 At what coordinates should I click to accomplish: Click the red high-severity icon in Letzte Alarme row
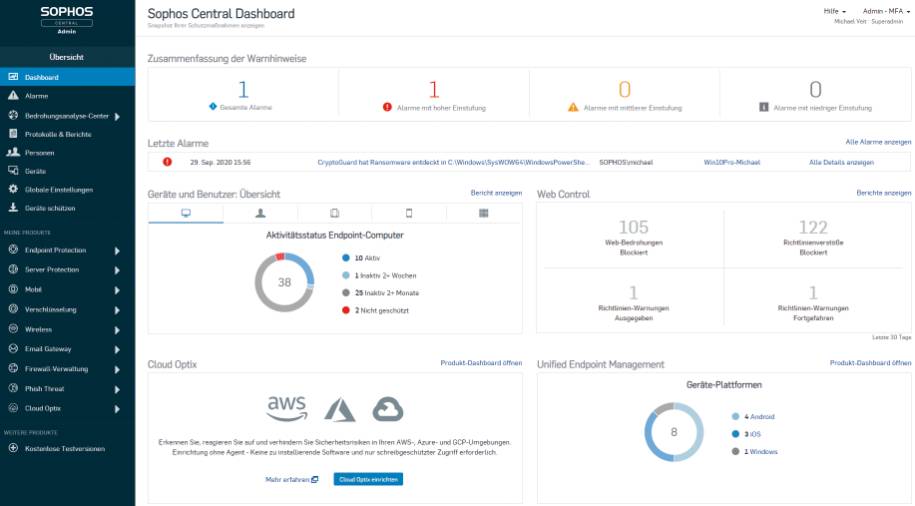167,162
